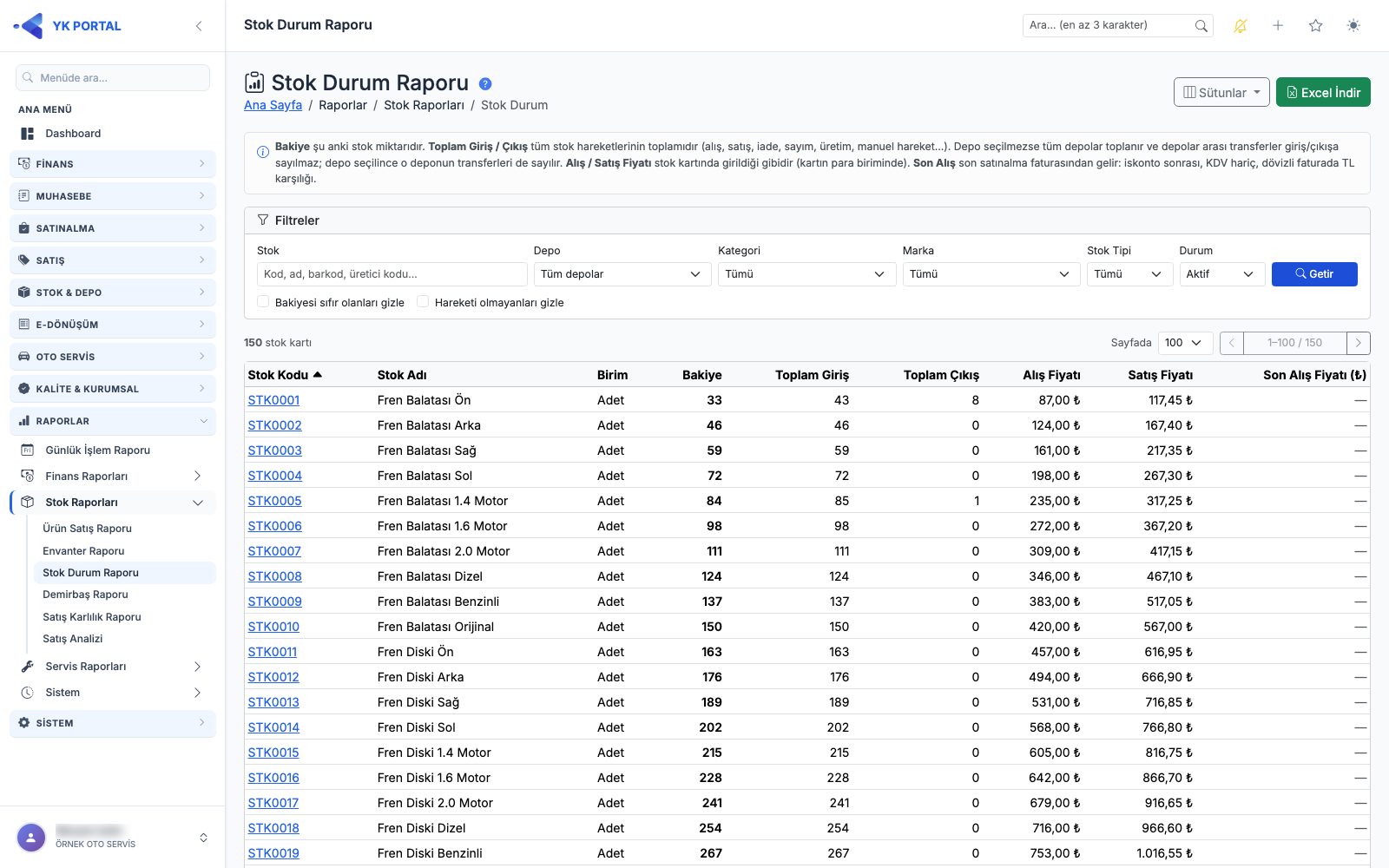
Task: Open the Sayfada page size dropdown
Action: [1185, 343]
